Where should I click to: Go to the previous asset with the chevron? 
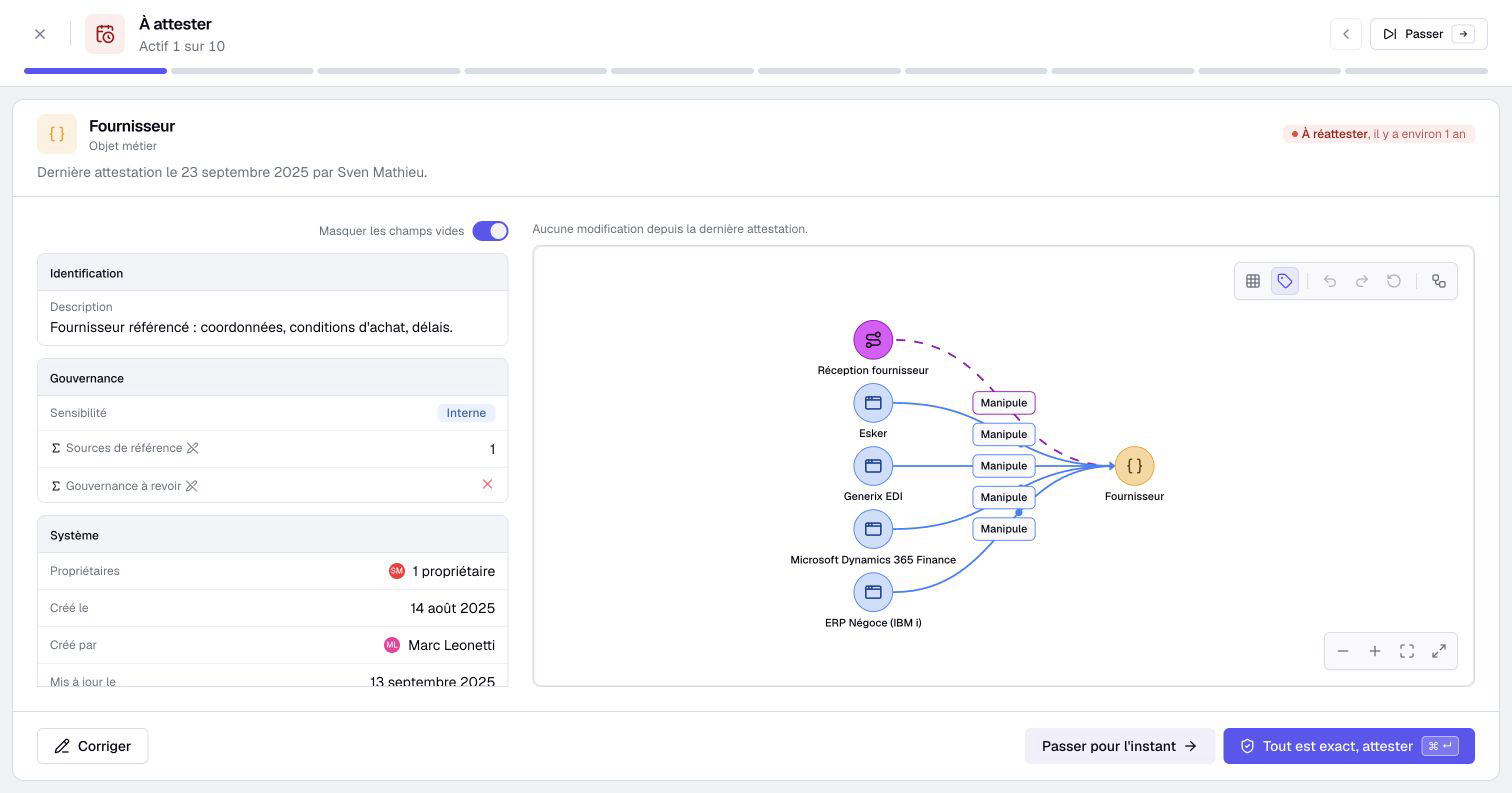click(x=1346, y=34)
